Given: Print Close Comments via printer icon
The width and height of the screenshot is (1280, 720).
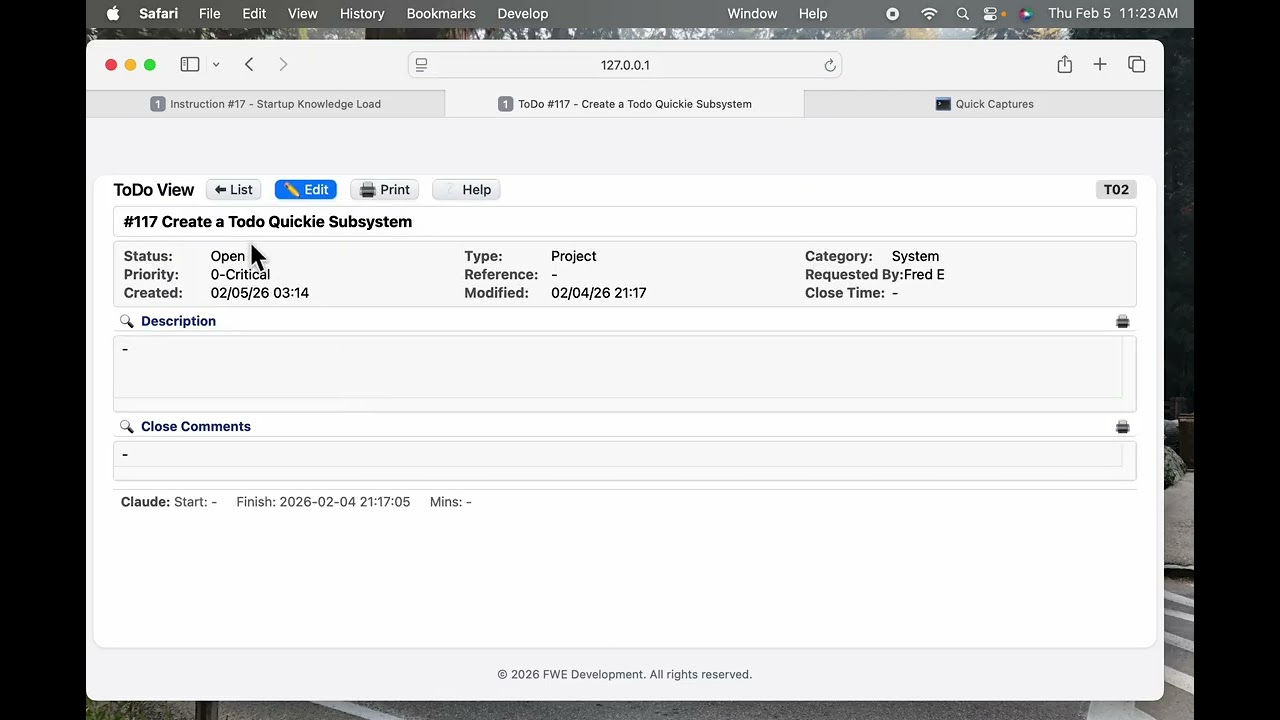Looking at the screenshot, I should point(1122,427).
